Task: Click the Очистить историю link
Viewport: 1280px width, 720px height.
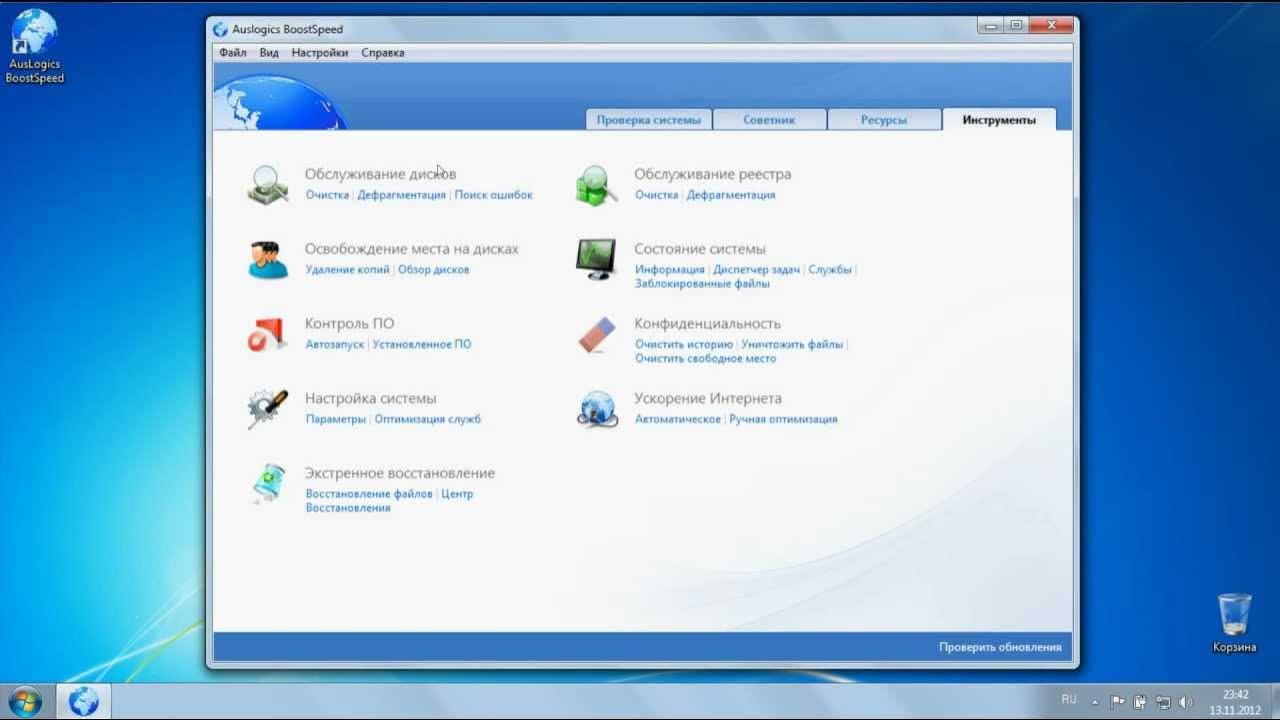Action: (684, 344)
